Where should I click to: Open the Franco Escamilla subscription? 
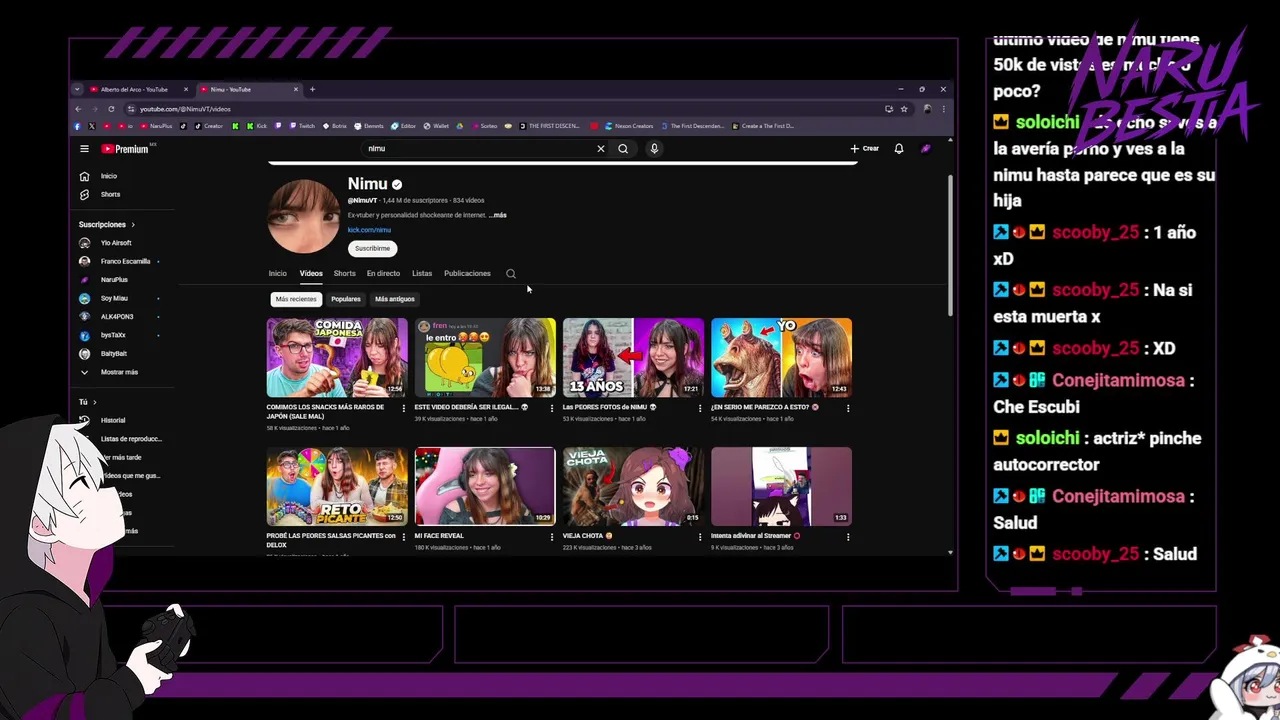pos(125,261)
